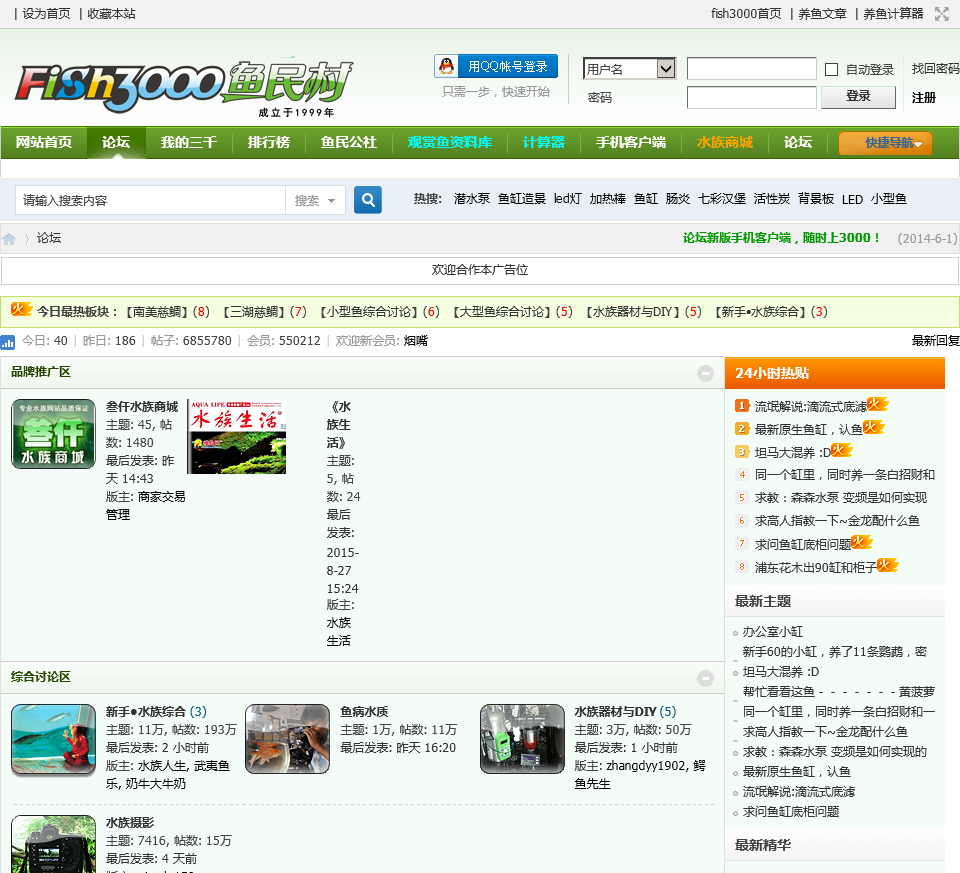Open new member 烟嘴 profile
This screenshot has width=960, height=873.
[416, 340]
